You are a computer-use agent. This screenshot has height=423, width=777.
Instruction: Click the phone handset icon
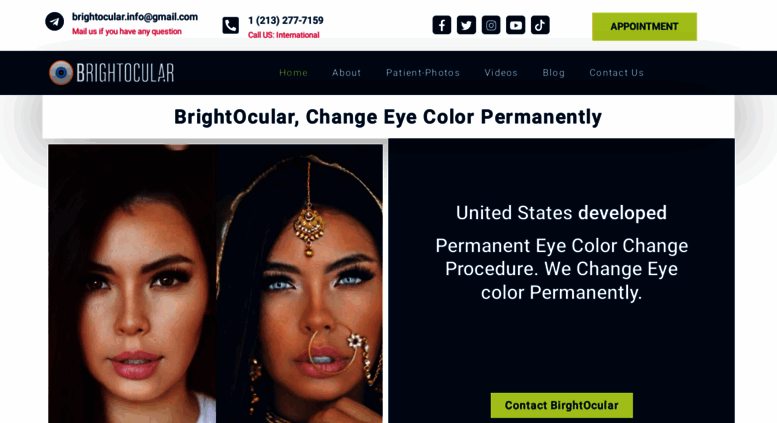point(230,25)
